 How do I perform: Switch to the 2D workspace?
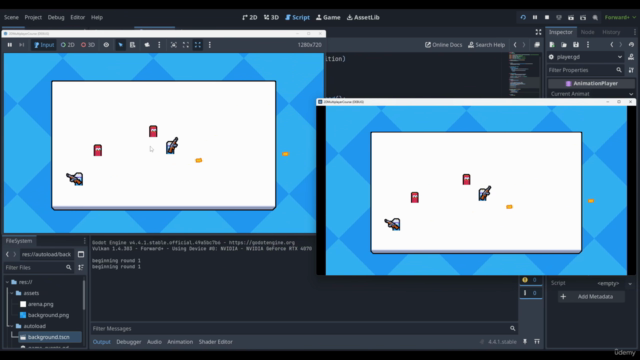coord(249,17)
